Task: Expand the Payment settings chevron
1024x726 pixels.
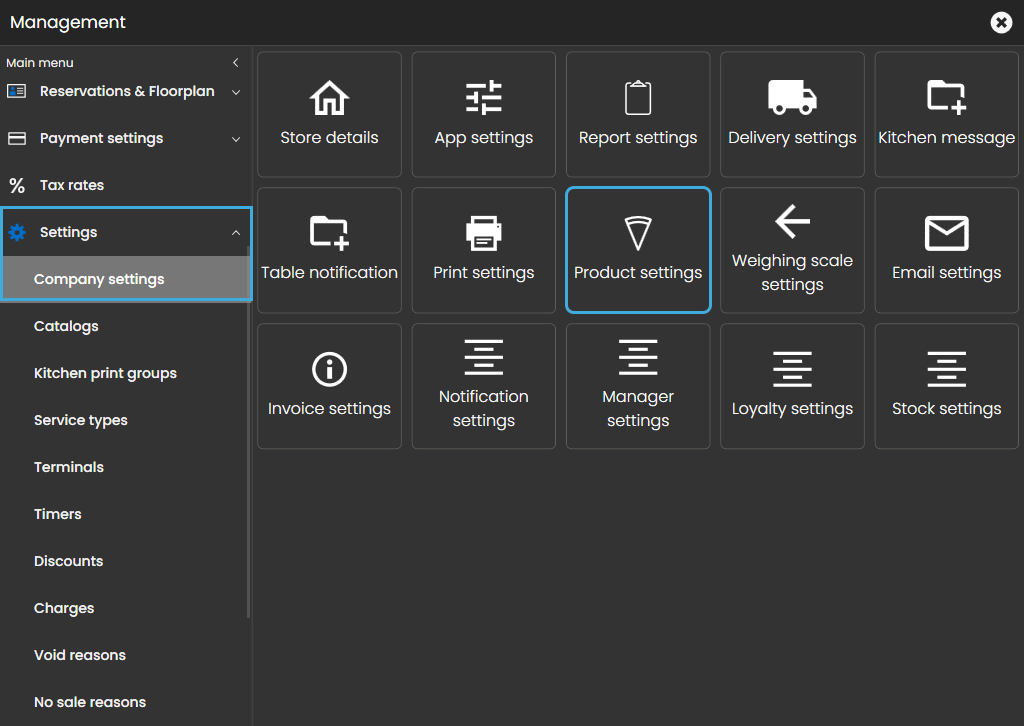Action: pos(236,139)
